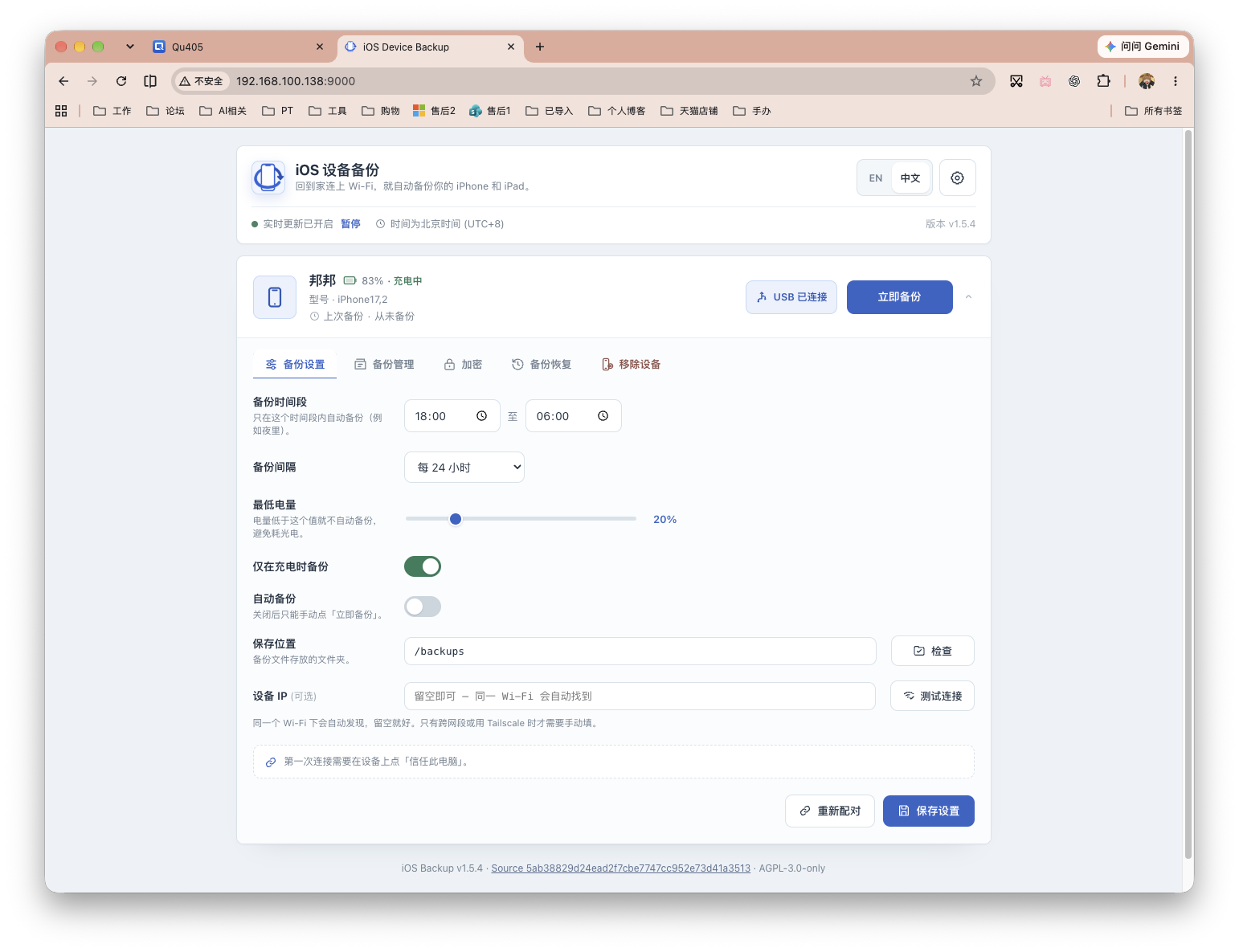Collapse the 邦邦 device card
This screenshot has width=1239, height=952.
(968, 297)
